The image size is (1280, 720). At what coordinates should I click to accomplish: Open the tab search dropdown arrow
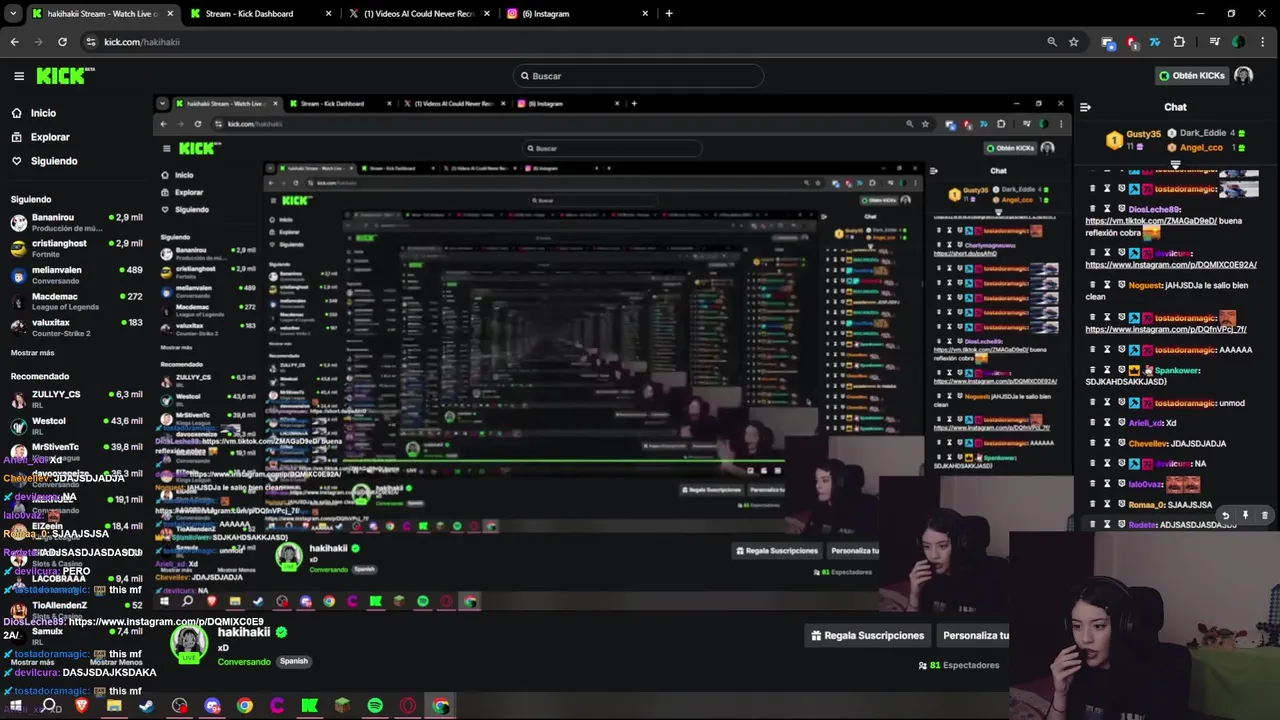pos(13,14)
